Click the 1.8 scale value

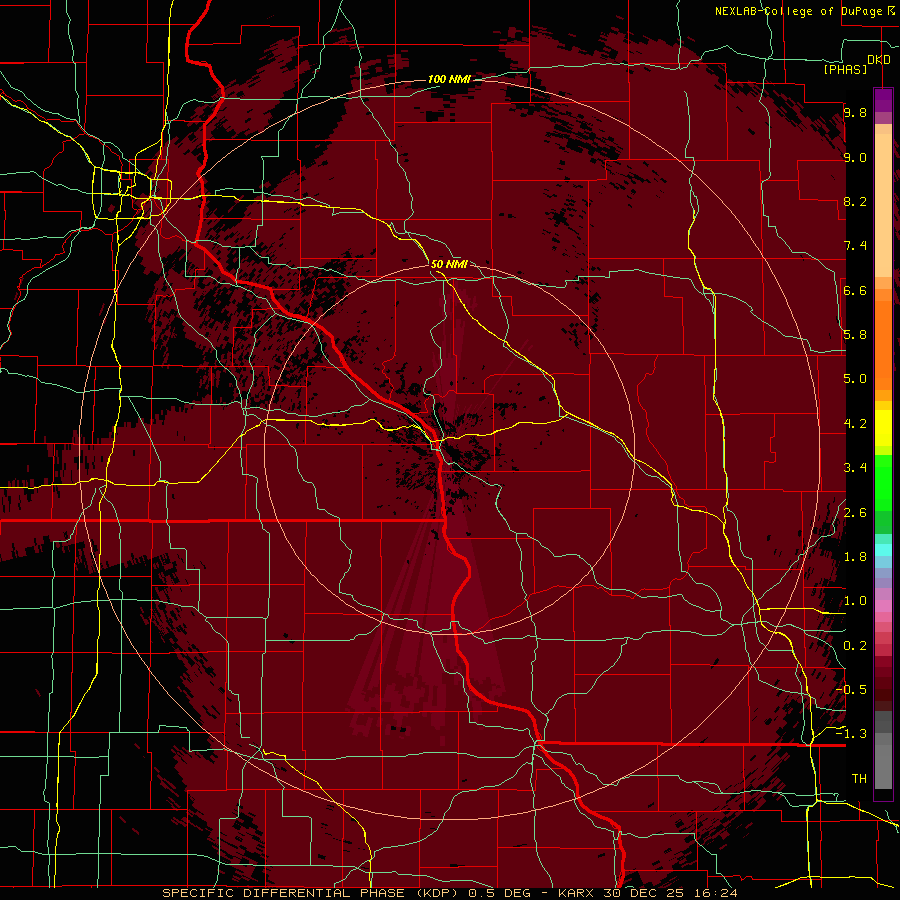(x=855, y=557)
